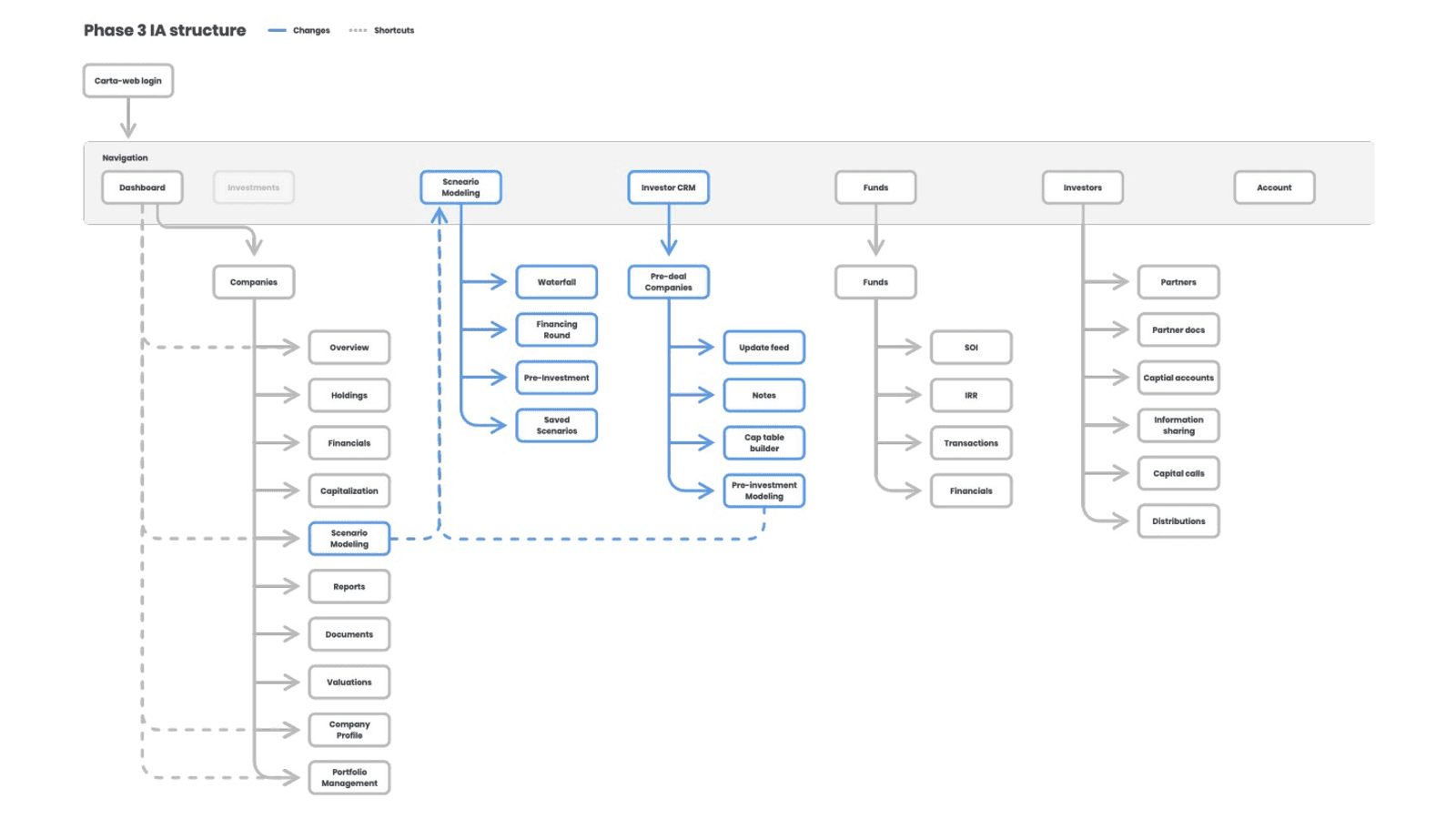Click the IRR node

[x=971, y=396]
